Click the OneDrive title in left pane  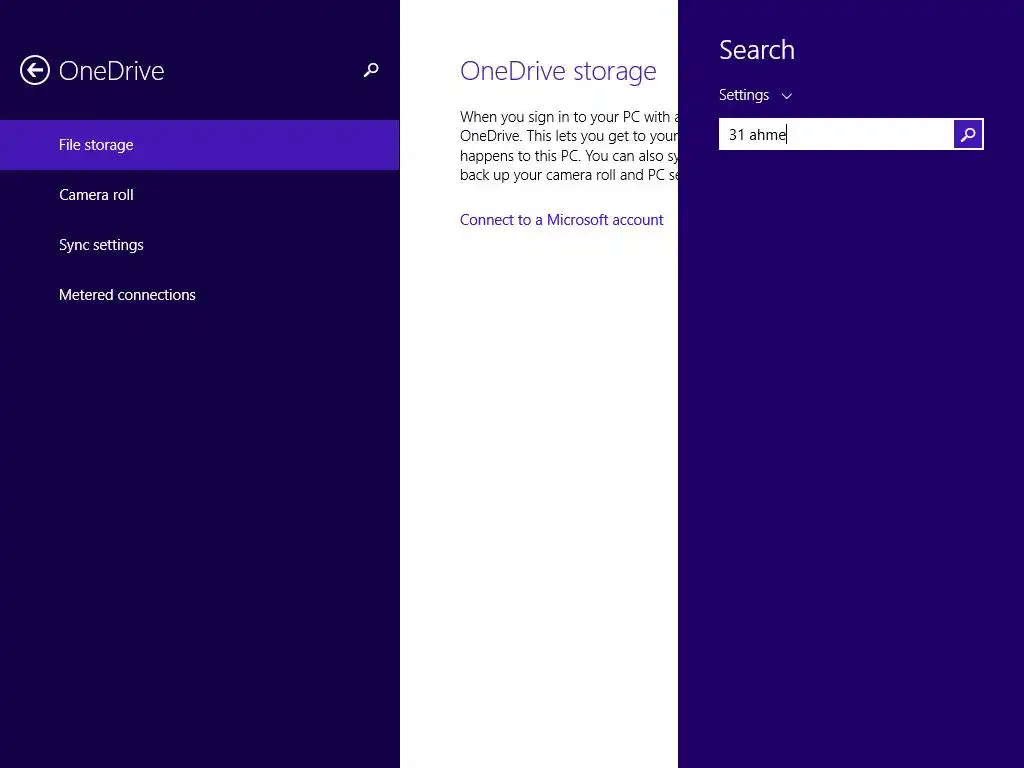click(x=111, y=71)
